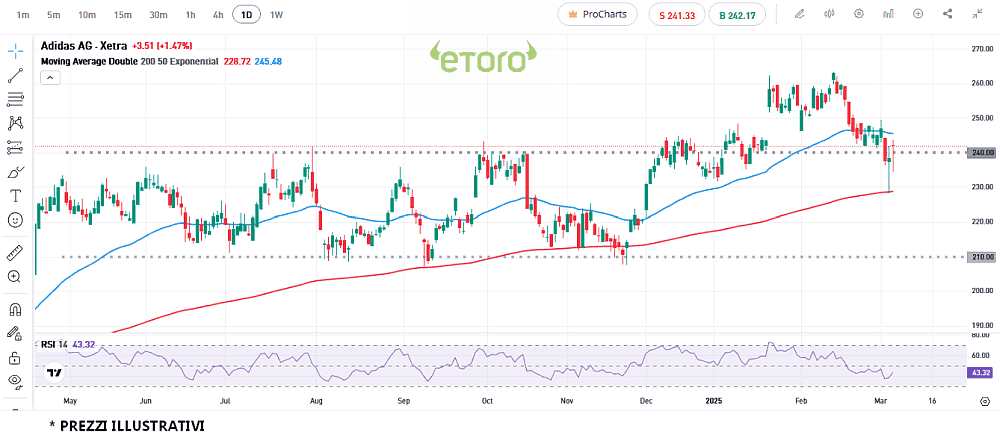Click the Adidas AG - Xetra title
Viewport: 1000px width, 435px height.
click(84, 46)
